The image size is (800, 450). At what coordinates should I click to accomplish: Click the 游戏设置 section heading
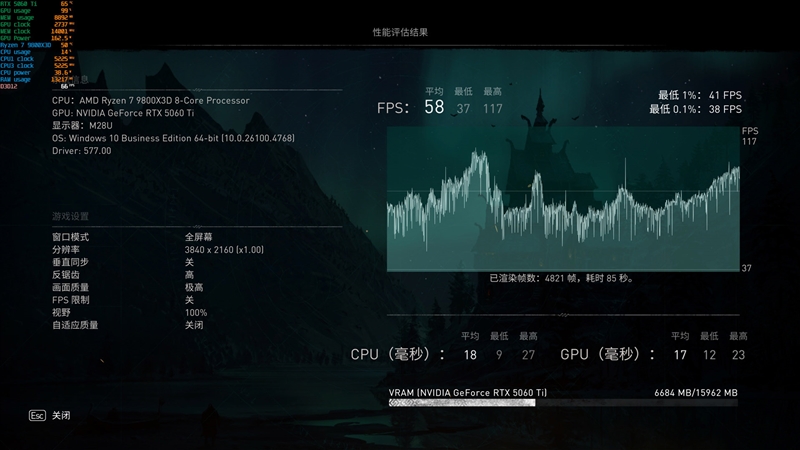(70, 216)
